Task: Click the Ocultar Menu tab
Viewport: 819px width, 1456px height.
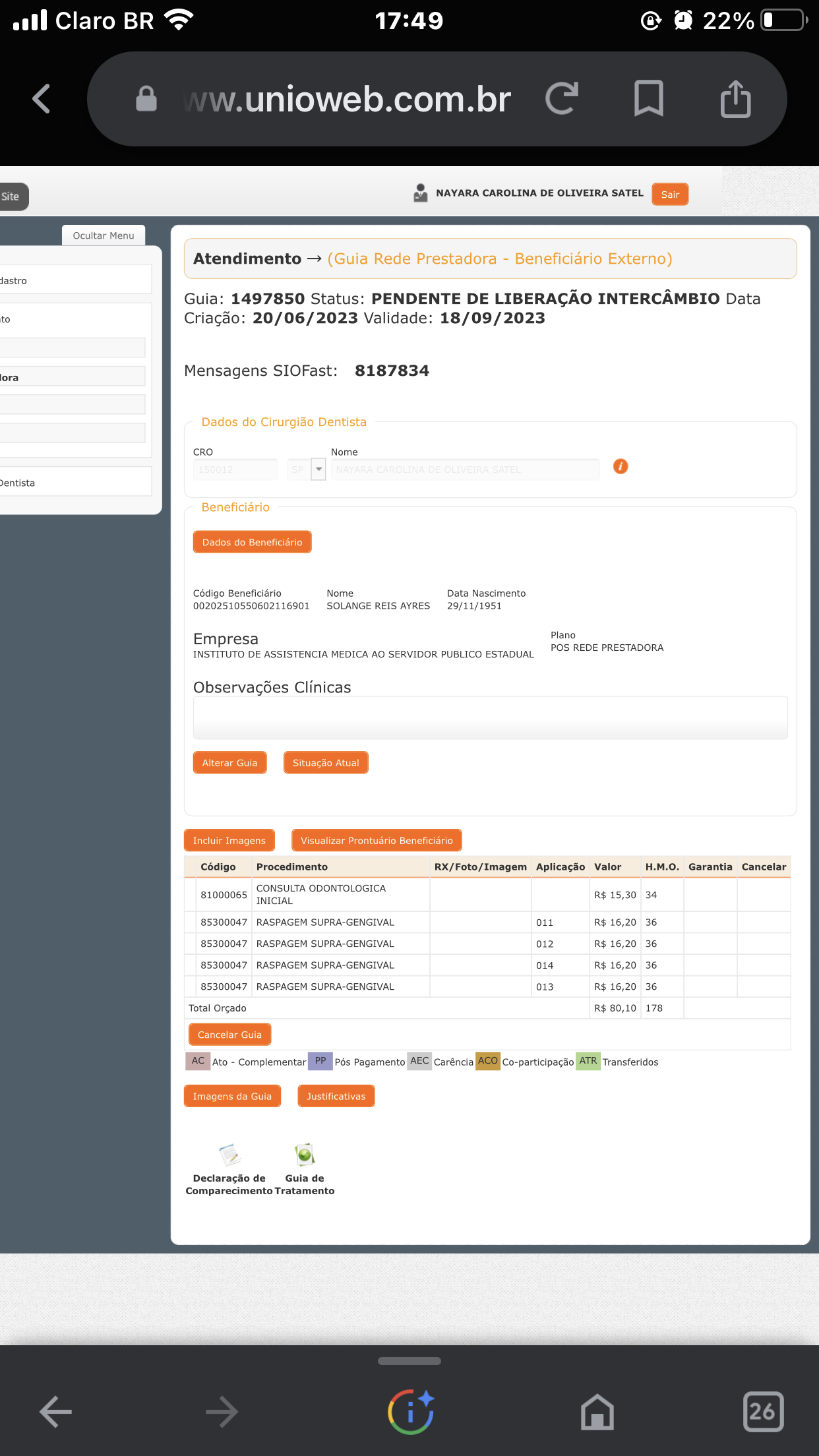Action: click(104, 235)
